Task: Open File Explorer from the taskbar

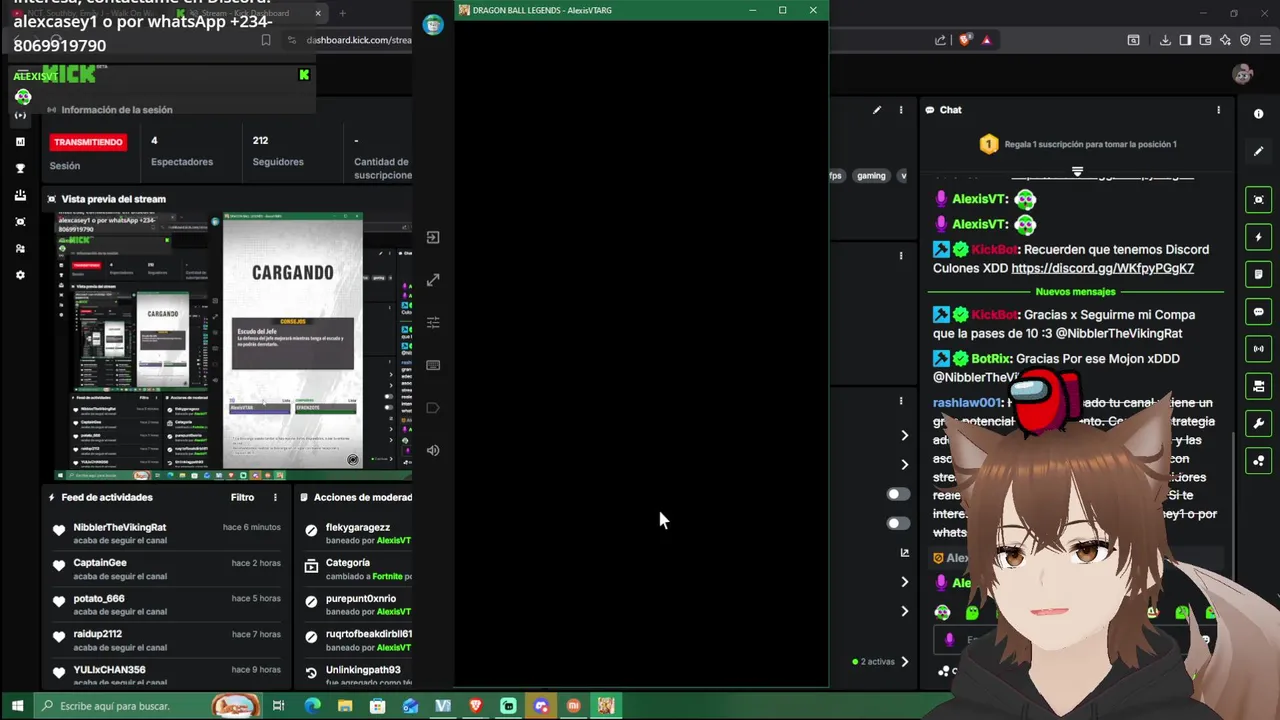Action: [345, 706]
